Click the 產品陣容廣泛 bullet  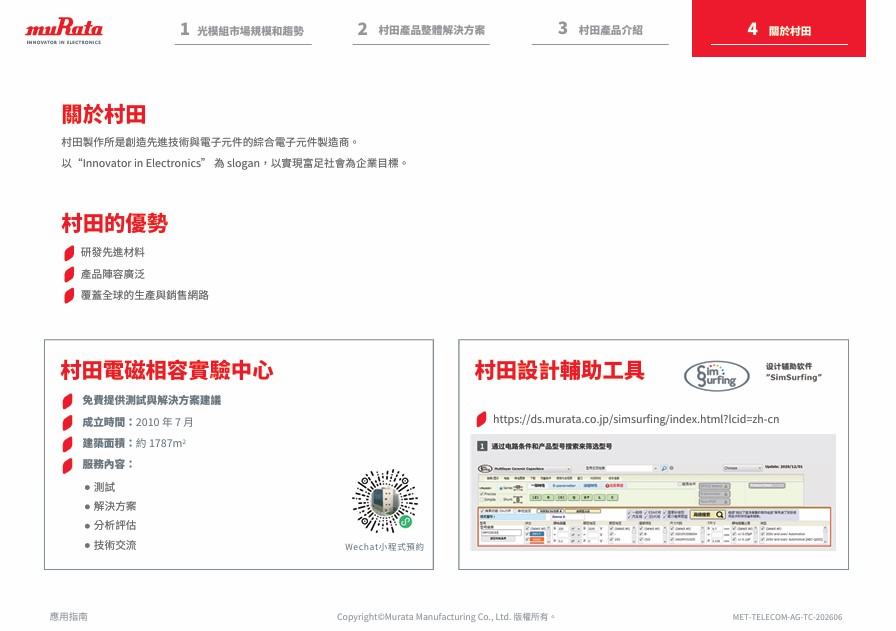[113, 274]
